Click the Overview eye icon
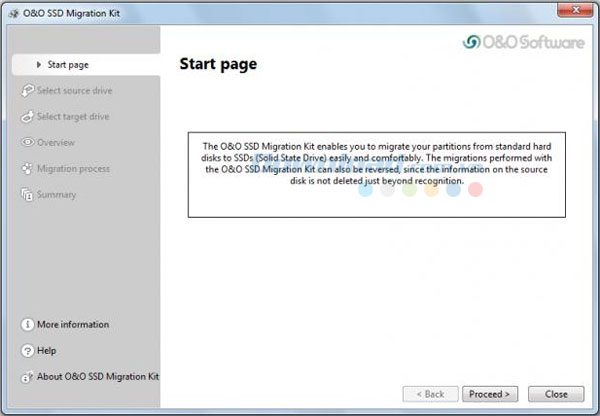 click(x=27, y=142)
